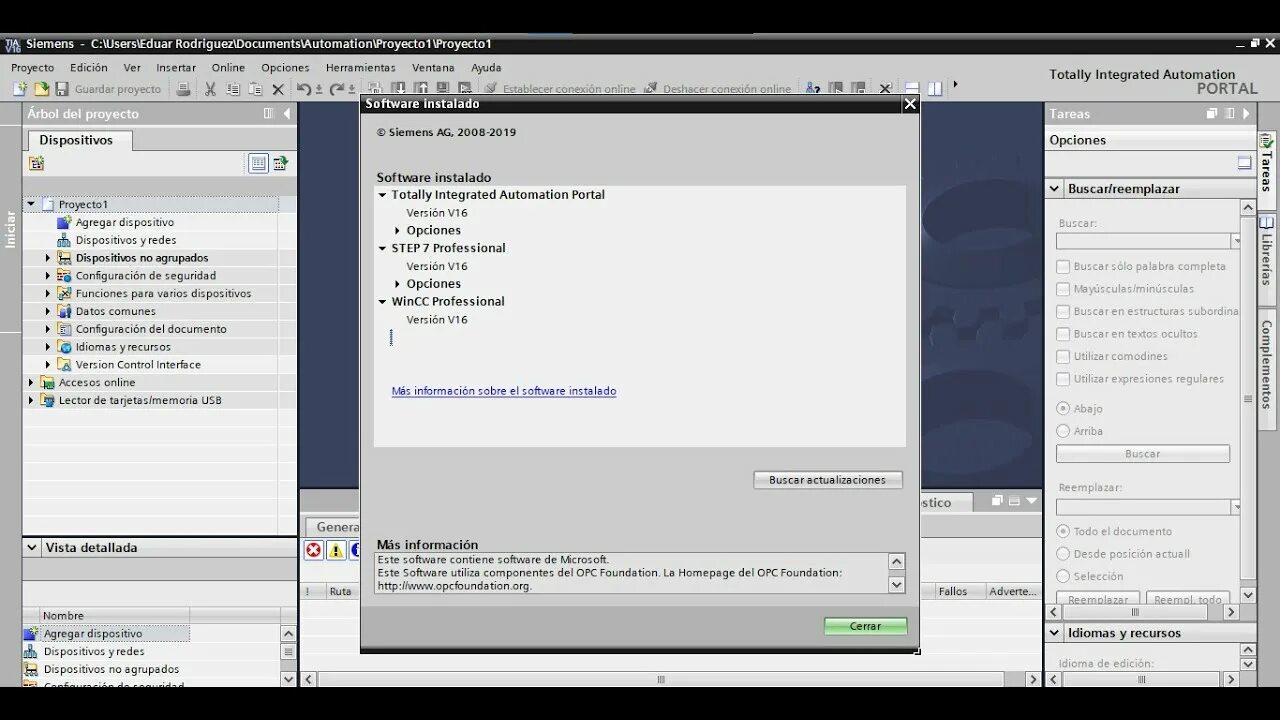Viewport: 1280px width, 720px height.
Task: Collapse the Árbol del proyecto panel arrow
Action: point(287,113)
